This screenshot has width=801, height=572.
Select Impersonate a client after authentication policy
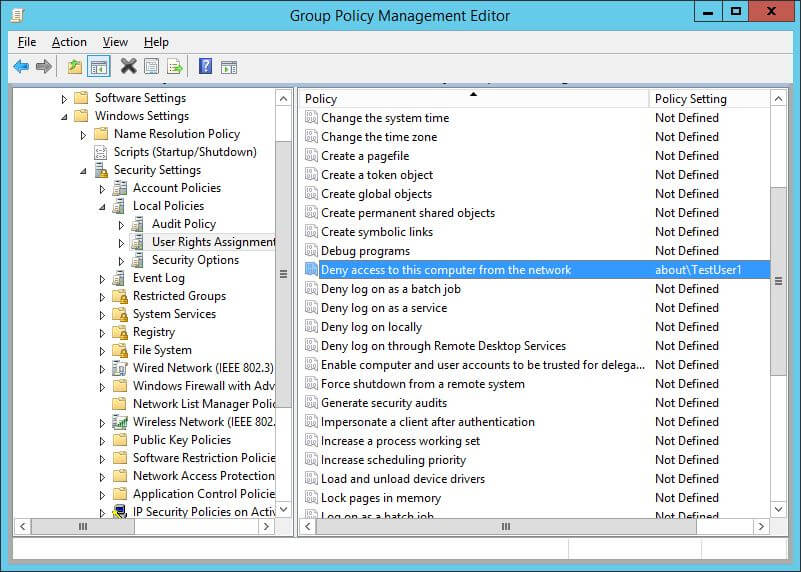pos(428,421)
